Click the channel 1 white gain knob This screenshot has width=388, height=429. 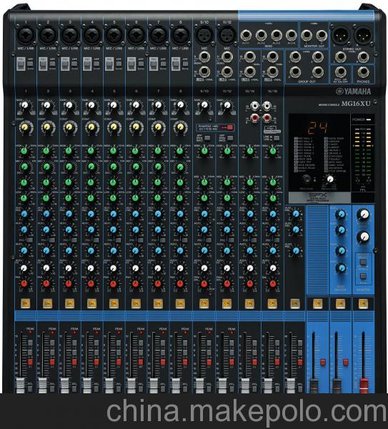(x=25, y=106)
